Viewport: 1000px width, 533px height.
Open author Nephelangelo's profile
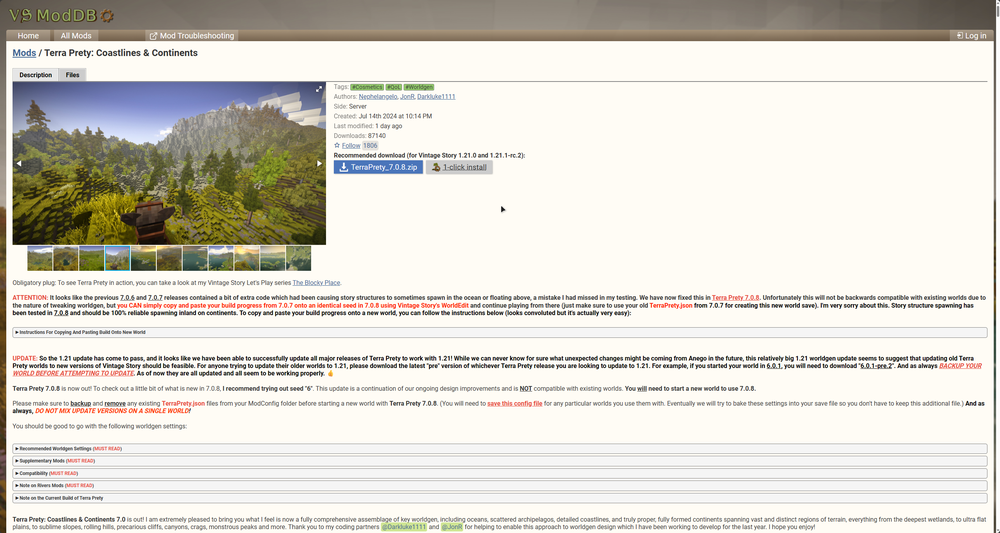tap(378, 96)
